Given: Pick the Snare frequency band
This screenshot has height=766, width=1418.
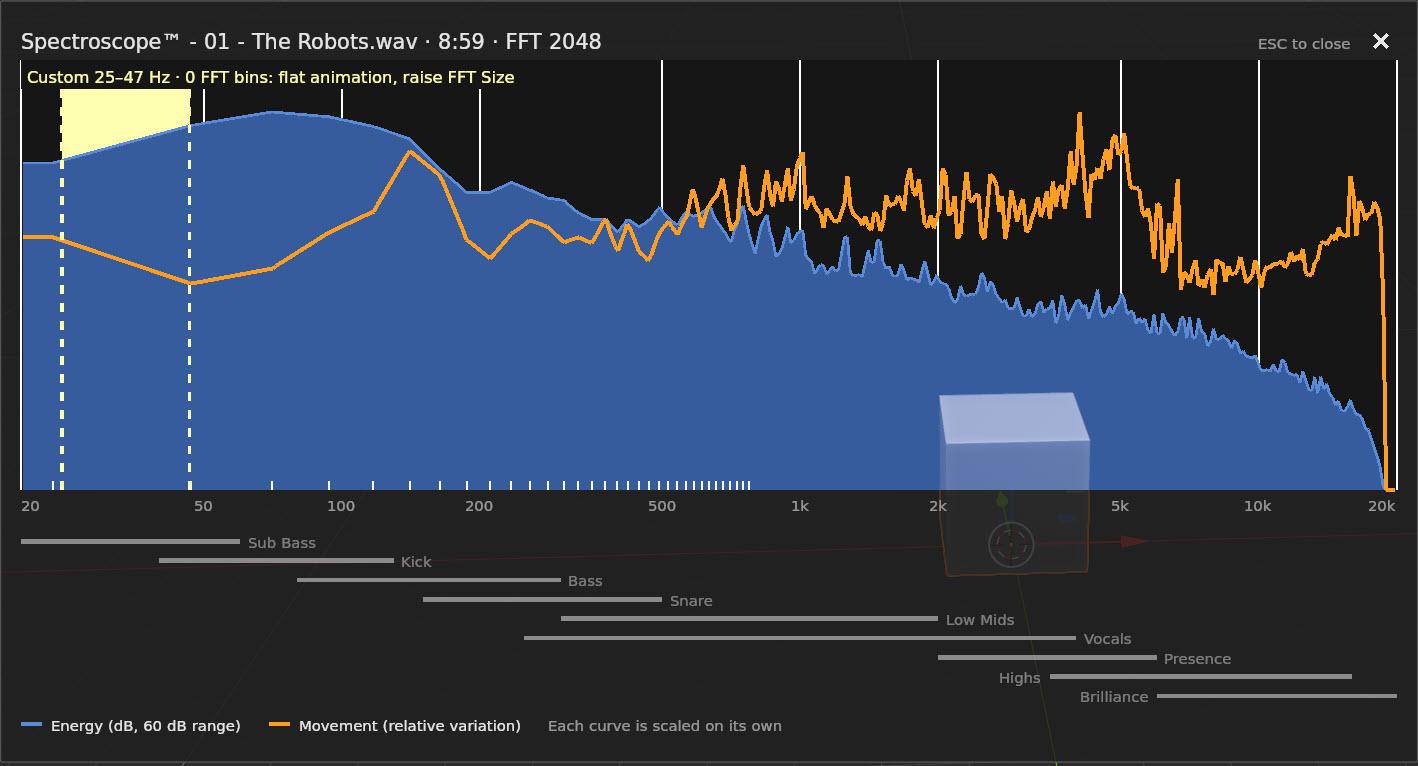Looking at the screenshot, I should tap(568, 600).
